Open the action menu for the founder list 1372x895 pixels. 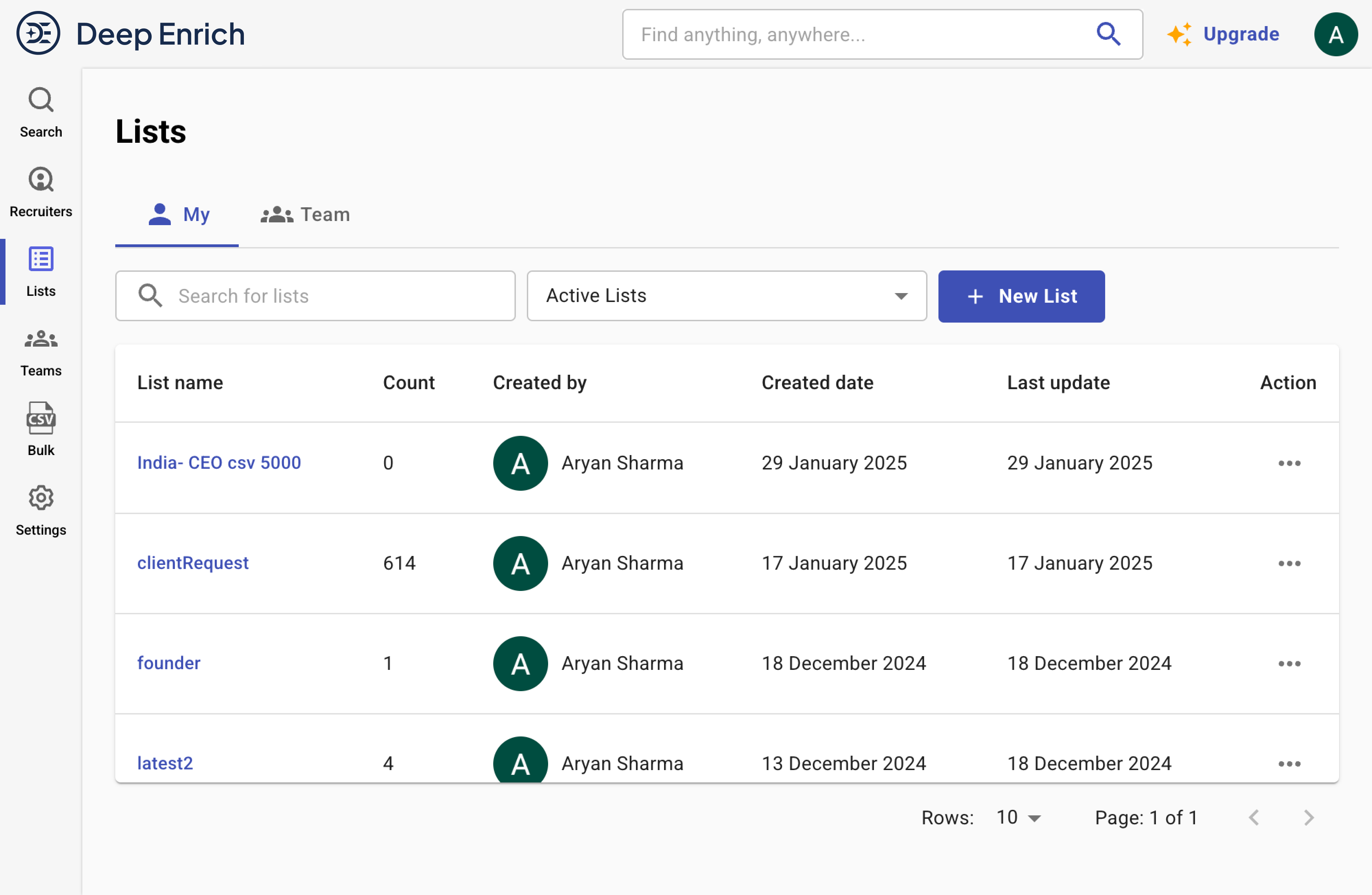pos(1289,664)
